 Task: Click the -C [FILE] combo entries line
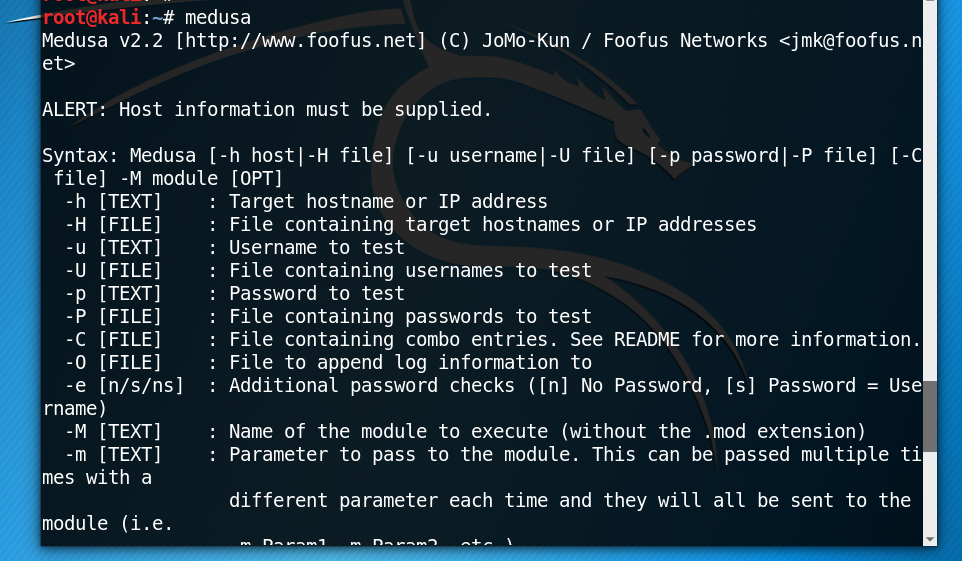(493, 339)
